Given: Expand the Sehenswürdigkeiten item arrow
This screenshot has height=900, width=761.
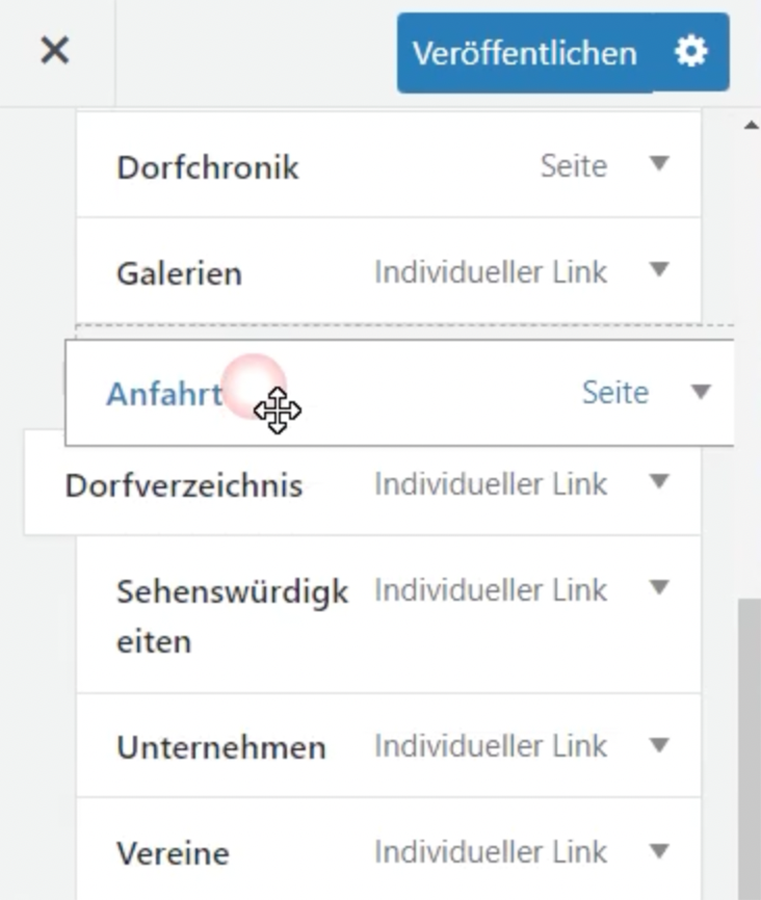Looking at the screenshot, I should click(x=658, y=588).
